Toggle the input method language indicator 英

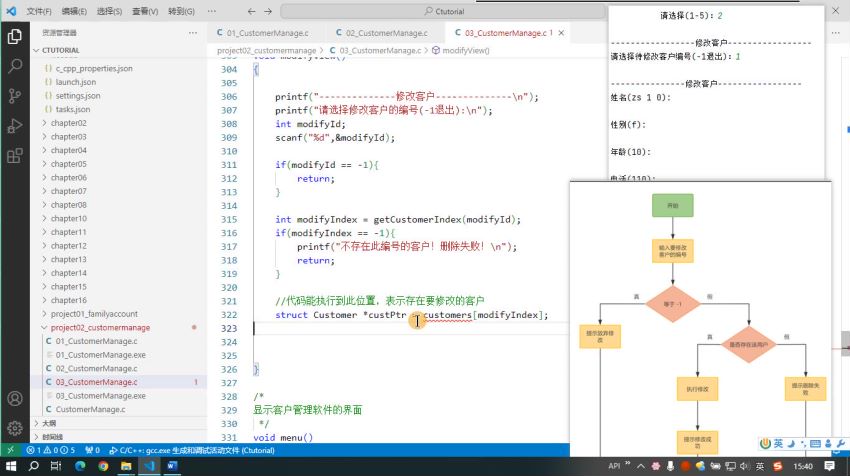click(760, 466)
